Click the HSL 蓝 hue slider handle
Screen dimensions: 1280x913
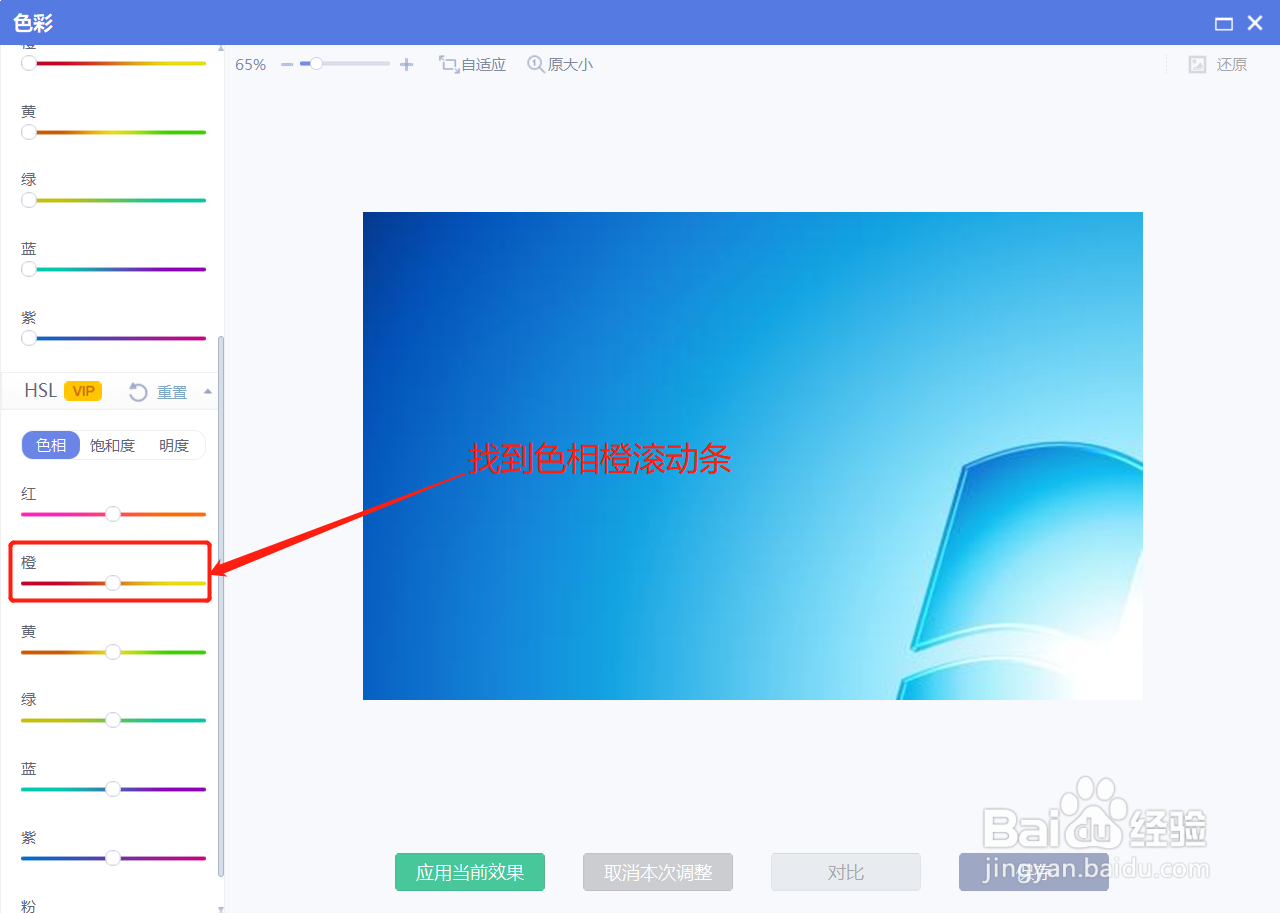tap(113, 789)
